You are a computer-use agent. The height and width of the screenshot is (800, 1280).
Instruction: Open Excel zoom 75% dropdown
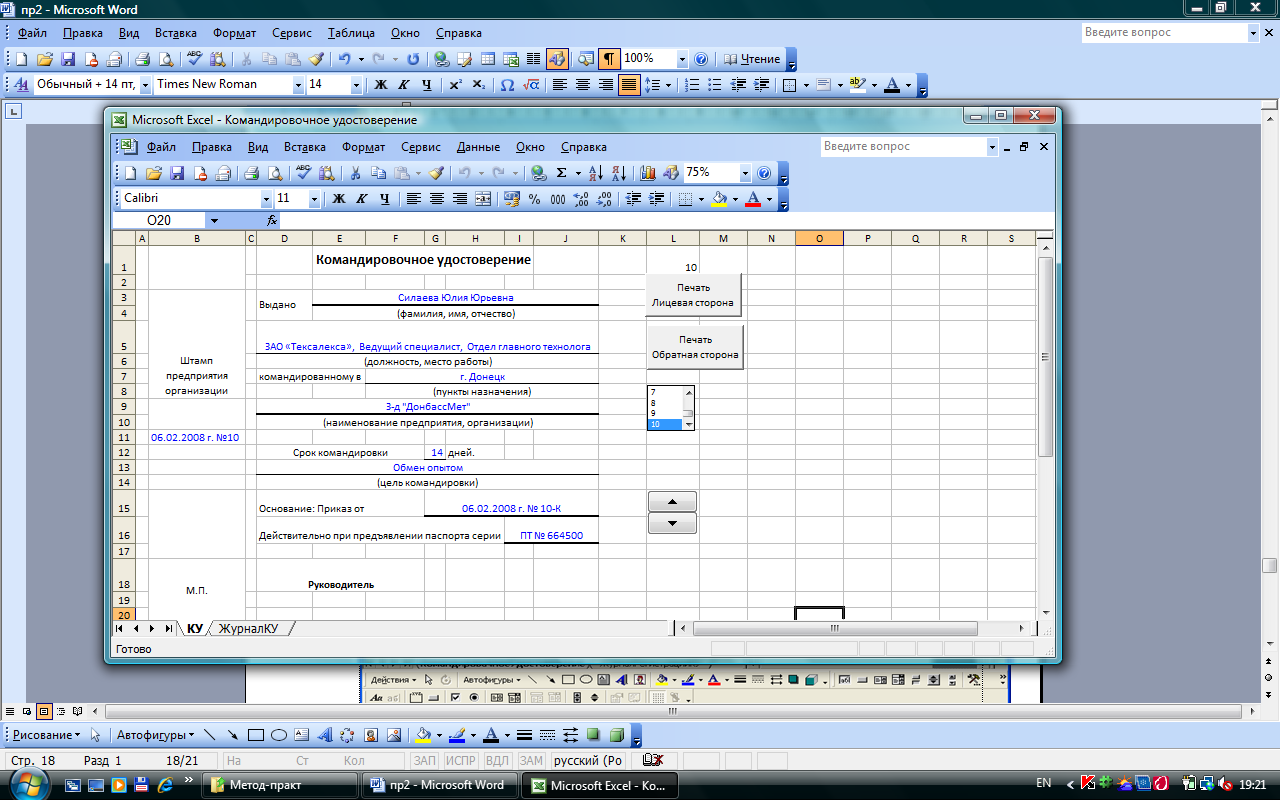pos(745,173)
